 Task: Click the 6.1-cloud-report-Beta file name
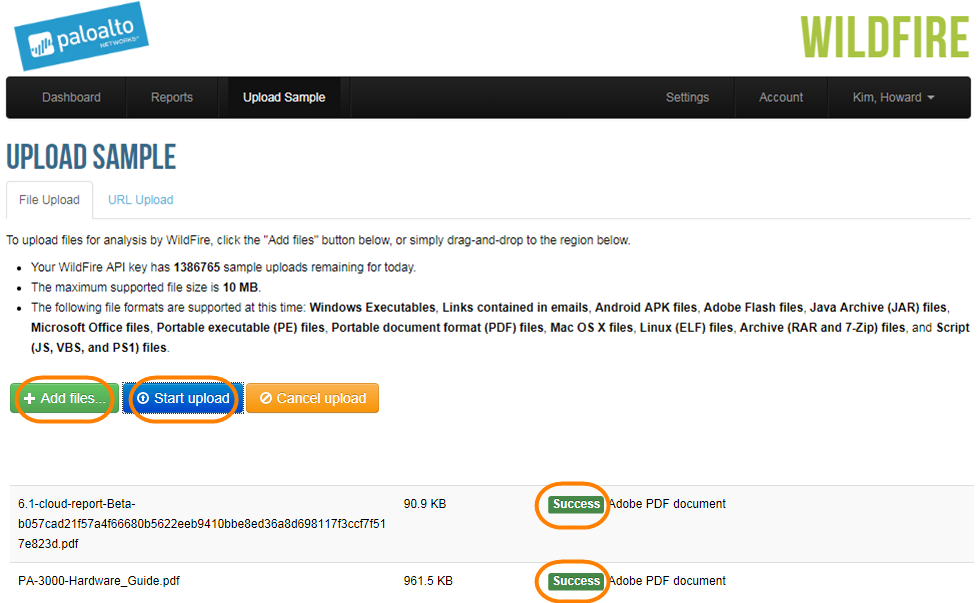(x=201, y=524)
